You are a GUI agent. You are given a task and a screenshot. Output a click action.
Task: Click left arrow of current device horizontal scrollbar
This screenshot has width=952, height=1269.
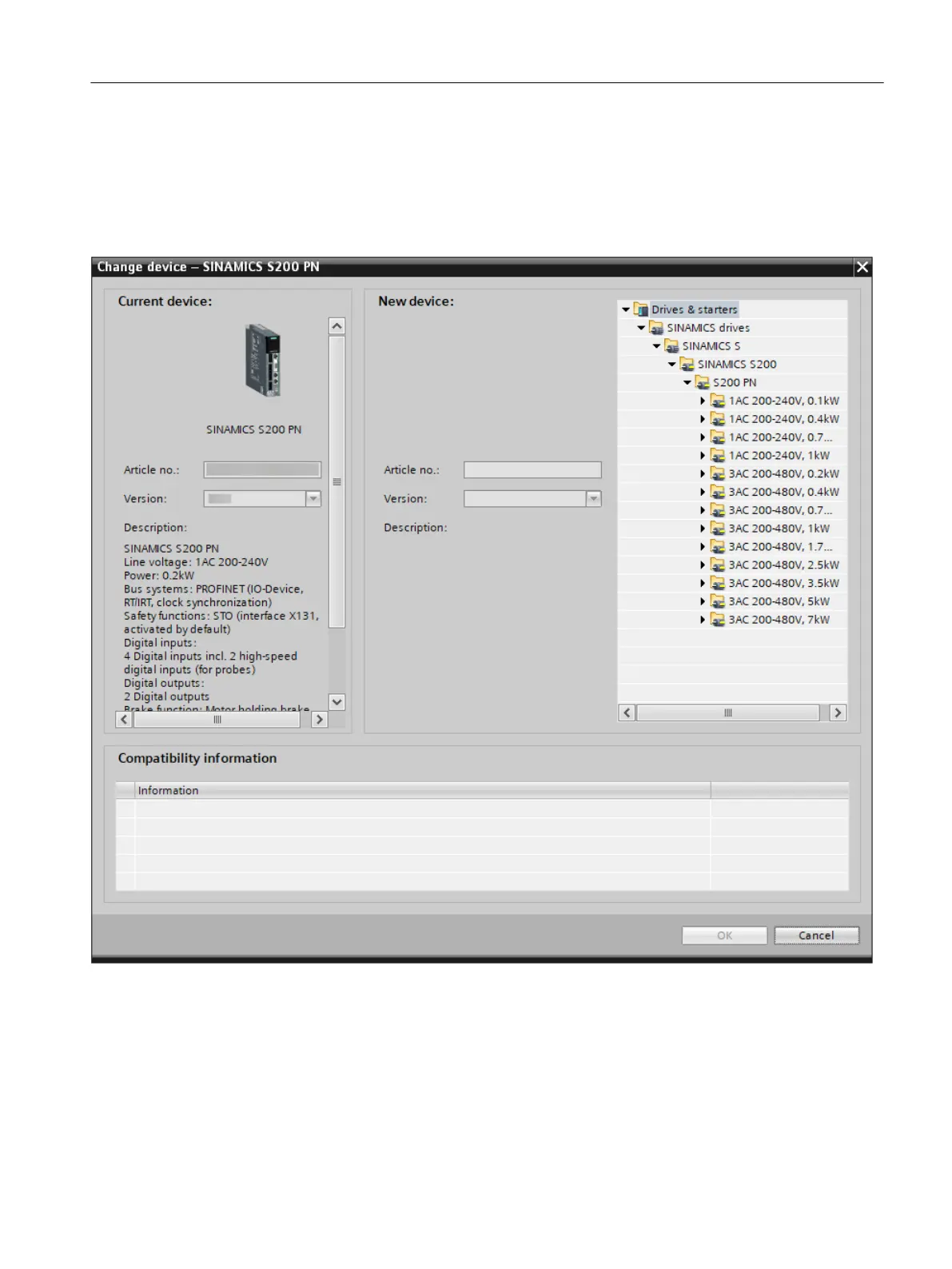click(x=124, y=720)
